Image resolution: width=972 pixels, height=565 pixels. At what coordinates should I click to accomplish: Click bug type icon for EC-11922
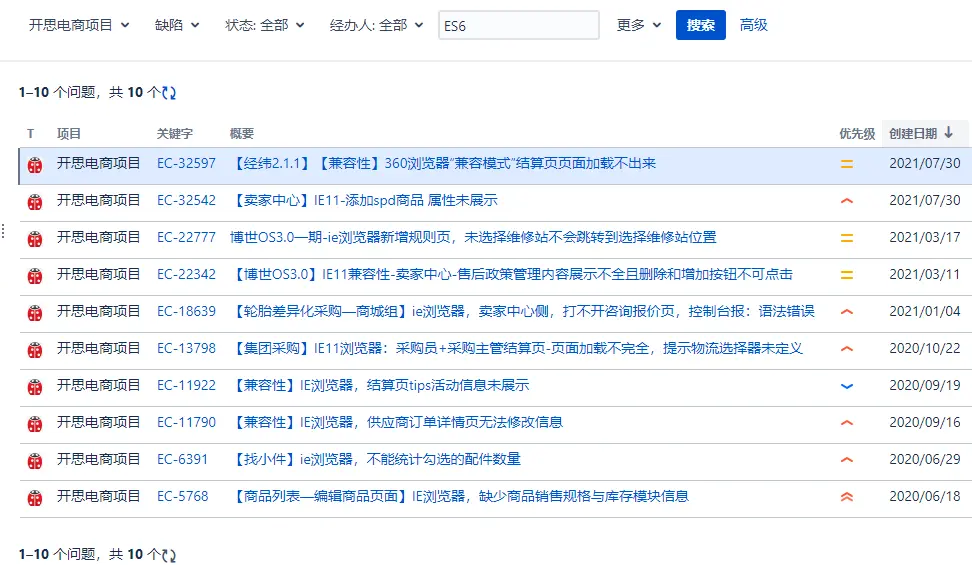(35, 387)
